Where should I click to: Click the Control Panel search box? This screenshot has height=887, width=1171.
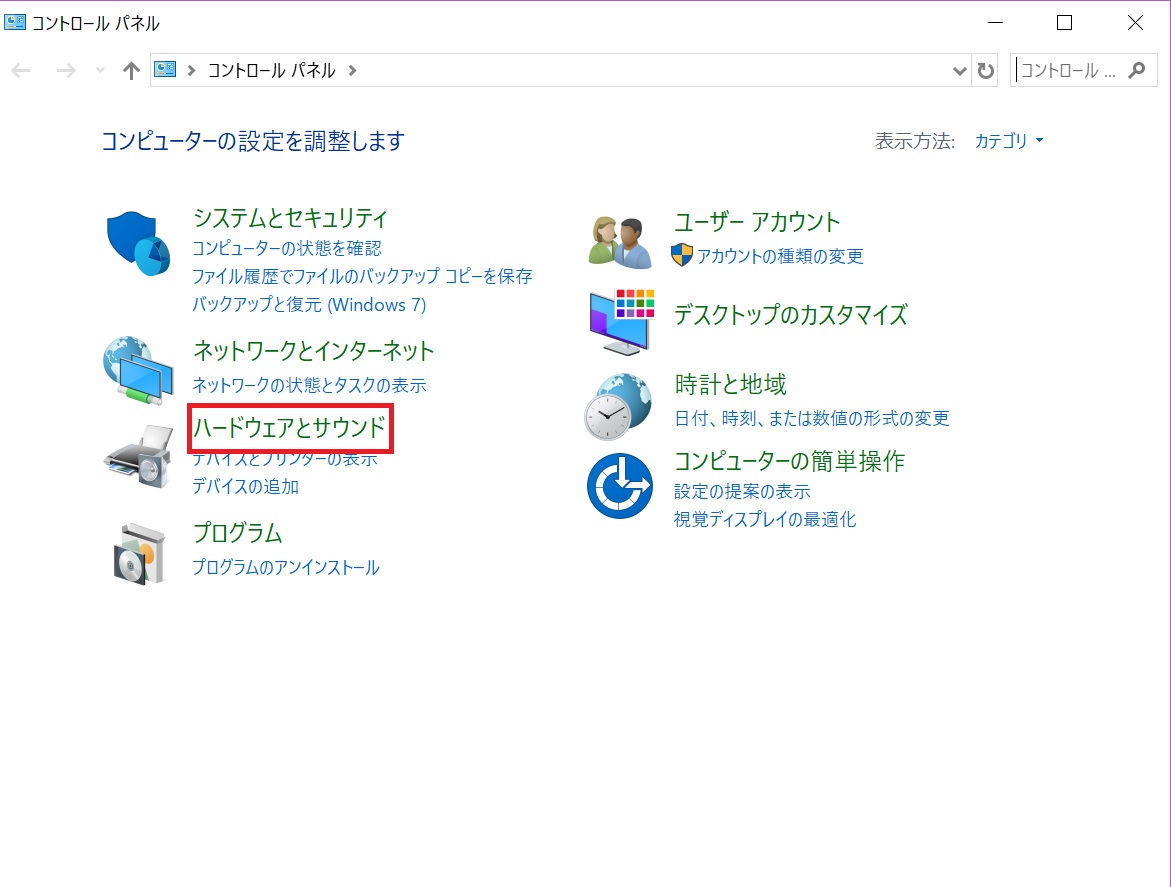tap(1070, 71)
